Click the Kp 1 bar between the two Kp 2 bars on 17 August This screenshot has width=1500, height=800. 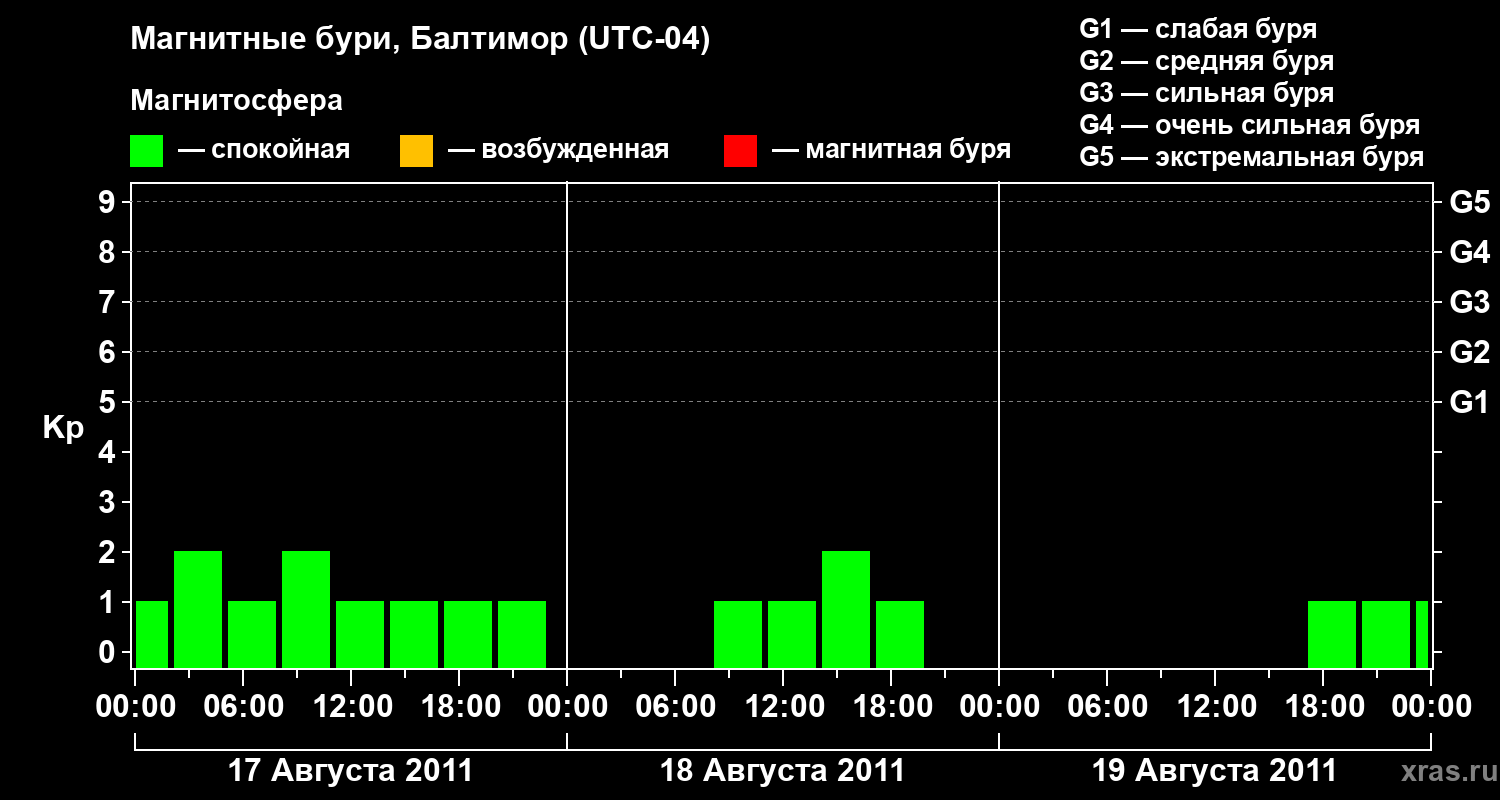pos(252,634)
